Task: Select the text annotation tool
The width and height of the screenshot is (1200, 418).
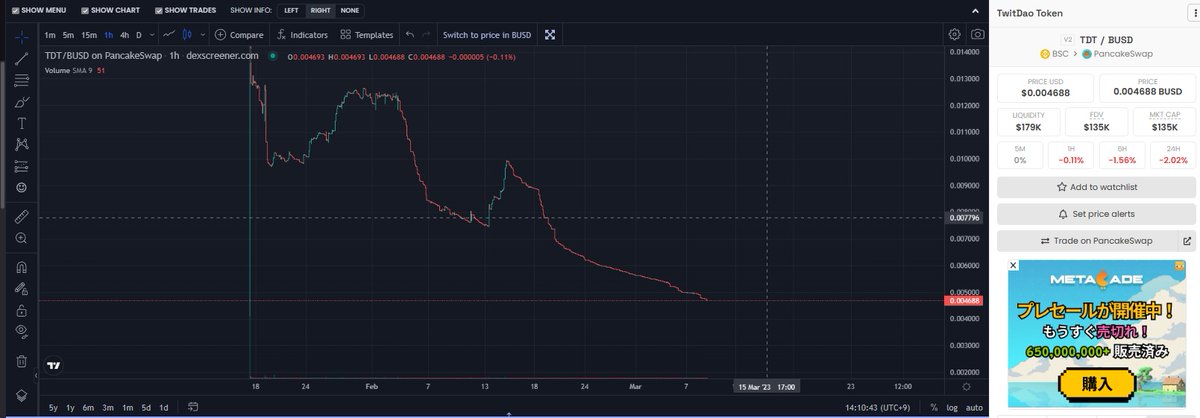Action: tap(22, 123)
